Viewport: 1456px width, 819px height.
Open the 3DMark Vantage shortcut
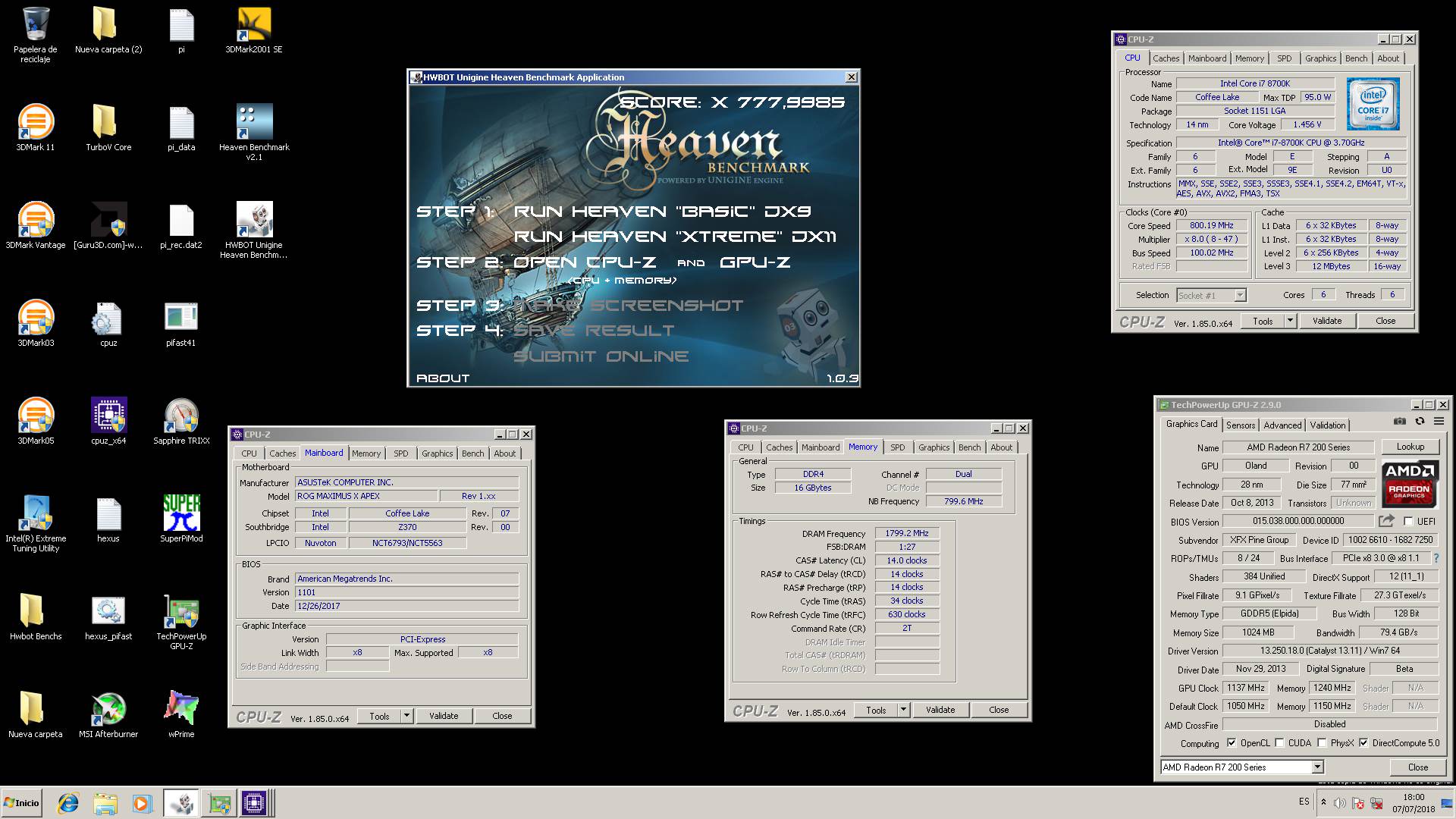[x=36, y=225]
